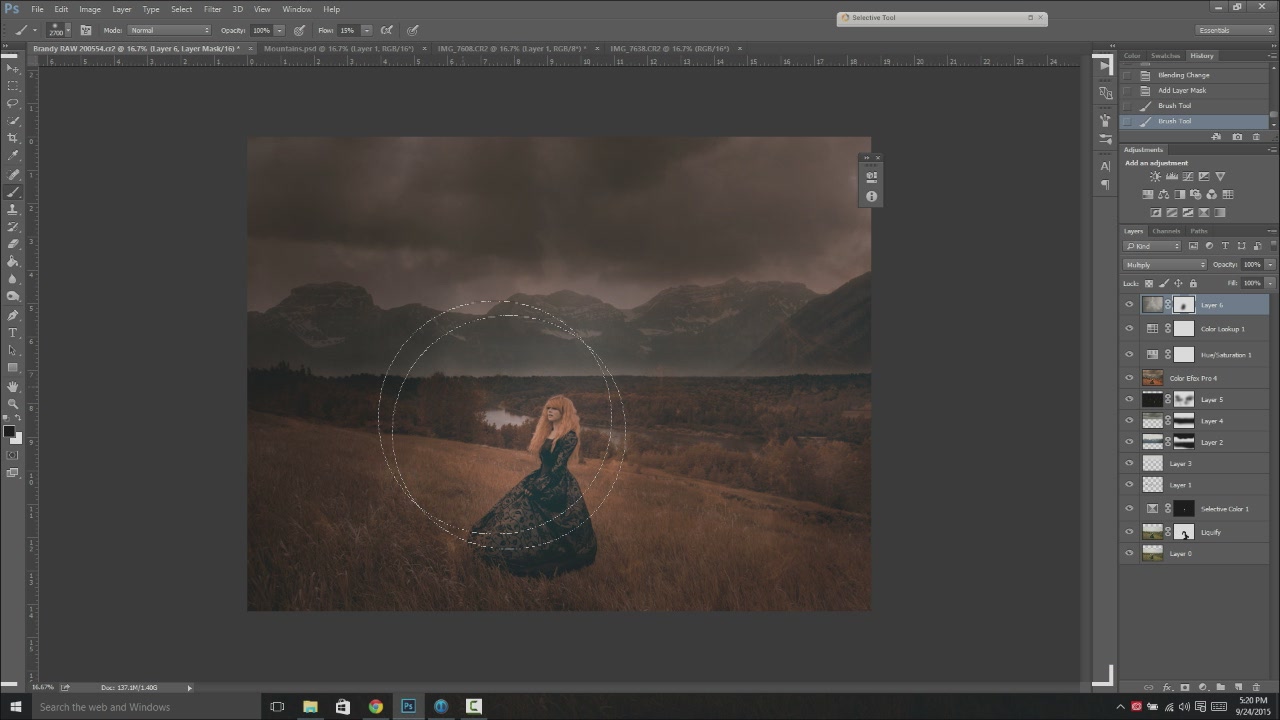Create a new layer group
1280x720 pixels.
click(x=1220, y=687)
